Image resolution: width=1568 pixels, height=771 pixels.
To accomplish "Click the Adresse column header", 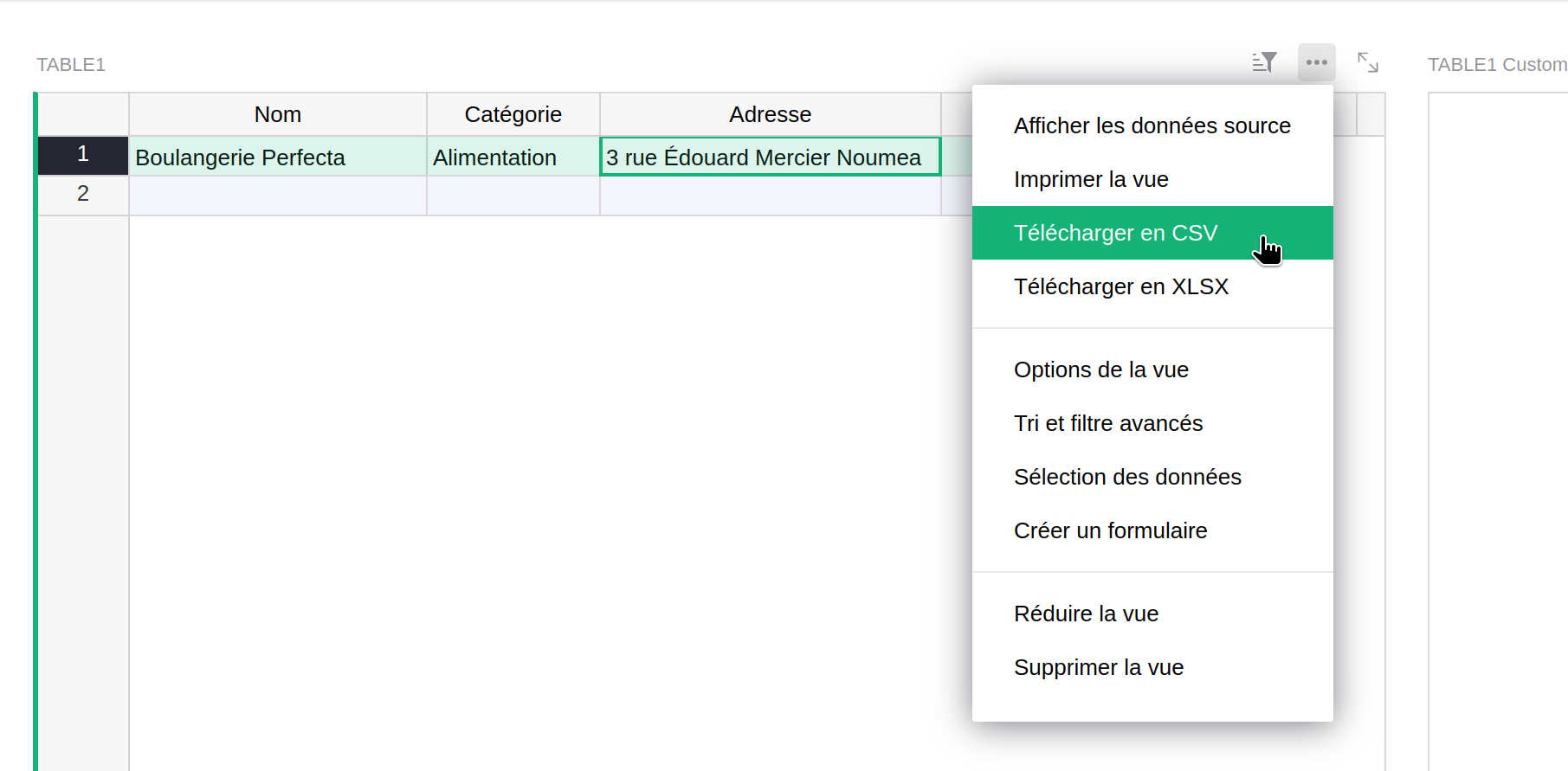I will (x=770, y=114).
